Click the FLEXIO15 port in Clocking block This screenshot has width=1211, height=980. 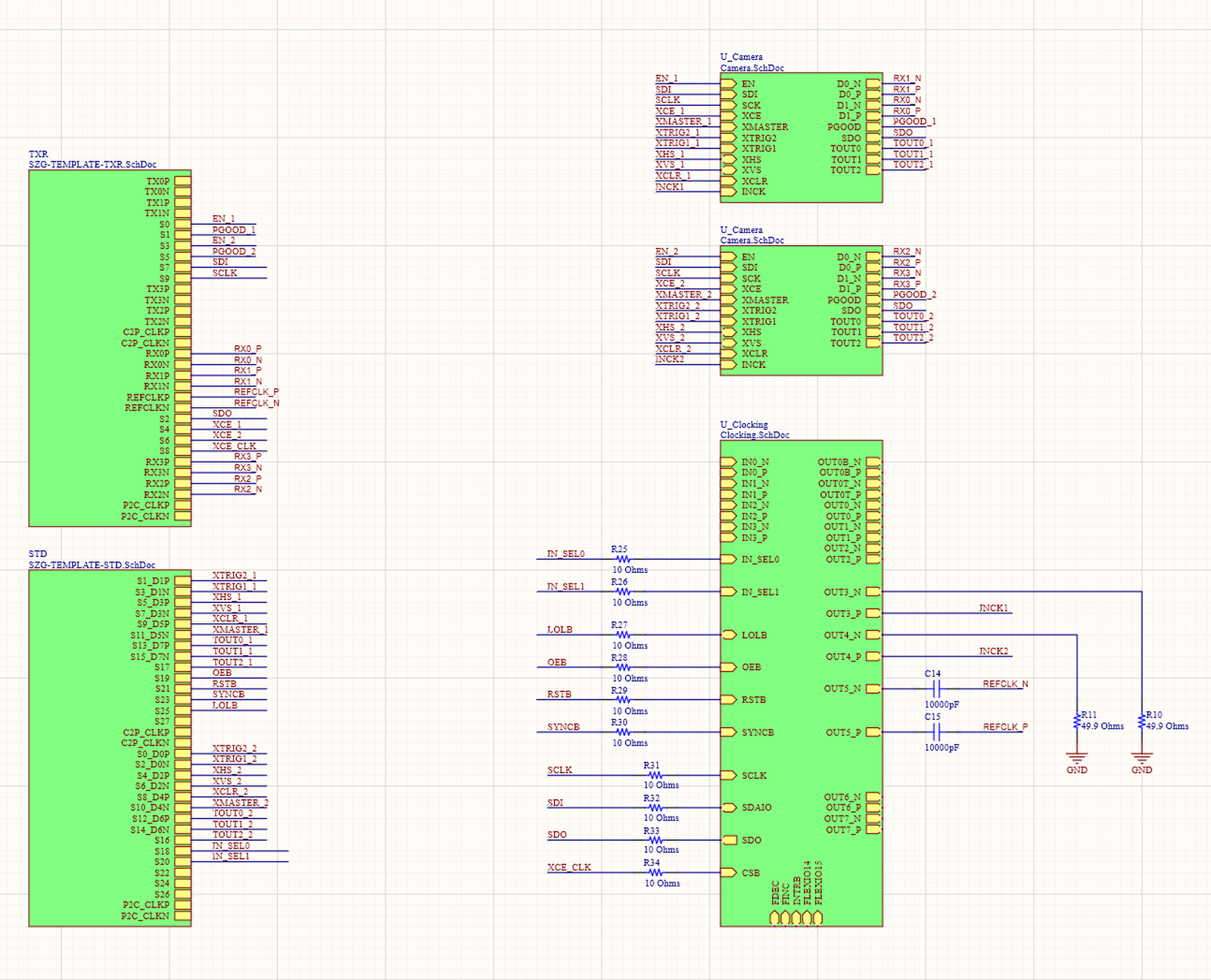pyautogui.click(x=817, y=917)
